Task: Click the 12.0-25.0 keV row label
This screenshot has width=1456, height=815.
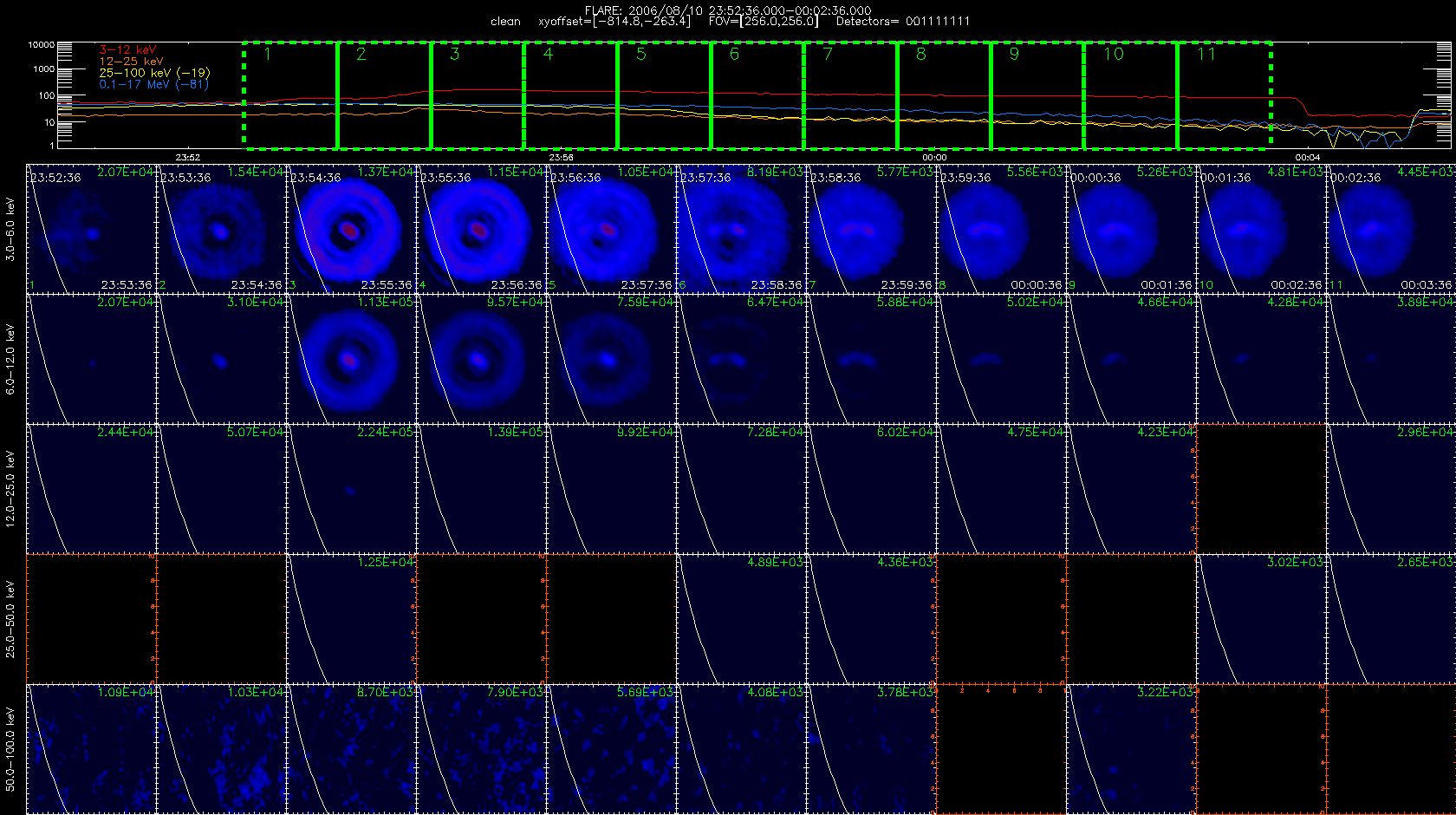Action: coord(10,489)
